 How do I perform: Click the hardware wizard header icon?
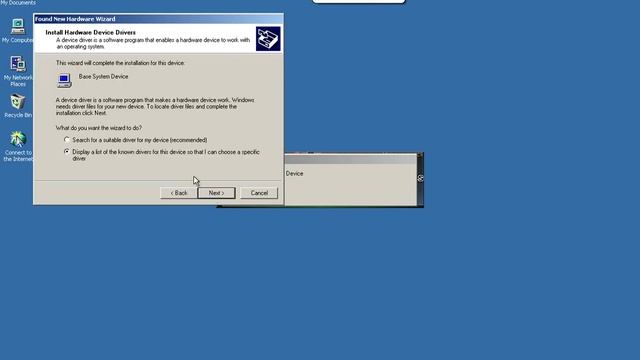(x=268, y=39)
